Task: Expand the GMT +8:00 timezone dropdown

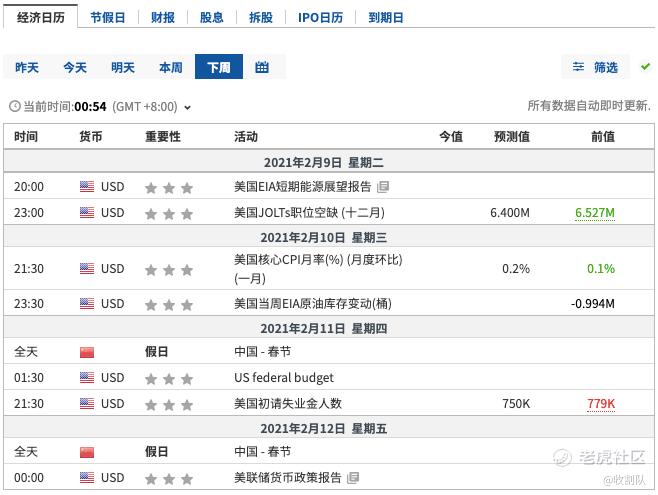Action: pyautogui.click(x=188, y=108)
